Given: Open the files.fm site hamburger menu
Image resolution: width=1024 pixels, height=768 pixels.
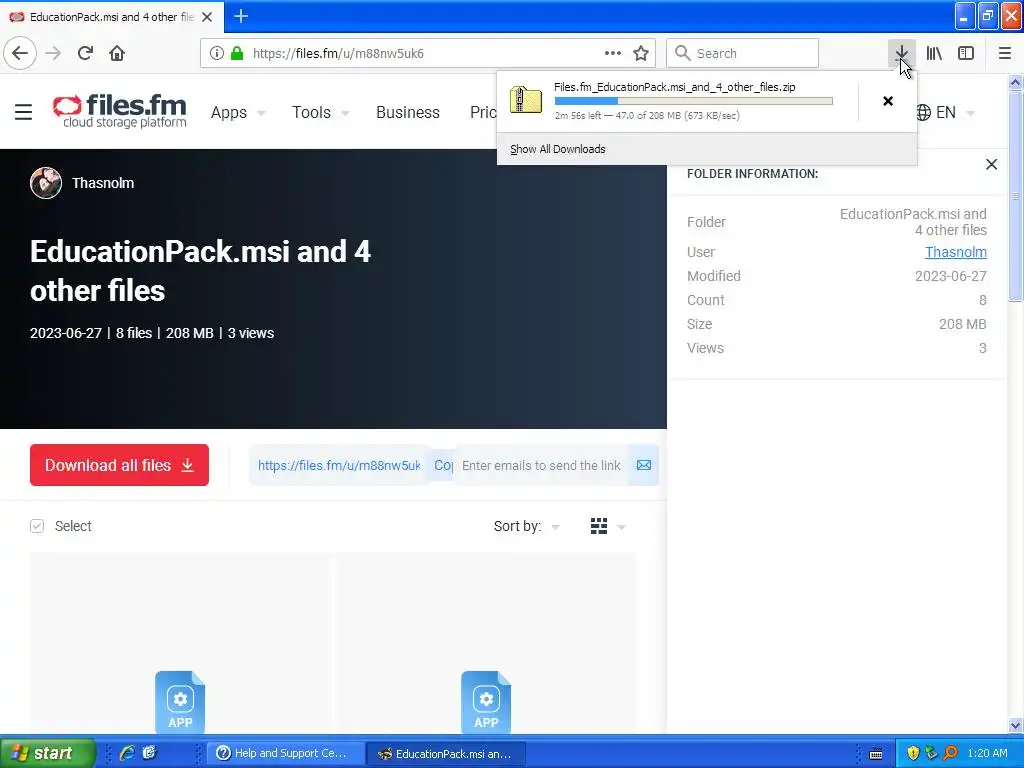Looking at the screenshot, I should pos(24,112).
